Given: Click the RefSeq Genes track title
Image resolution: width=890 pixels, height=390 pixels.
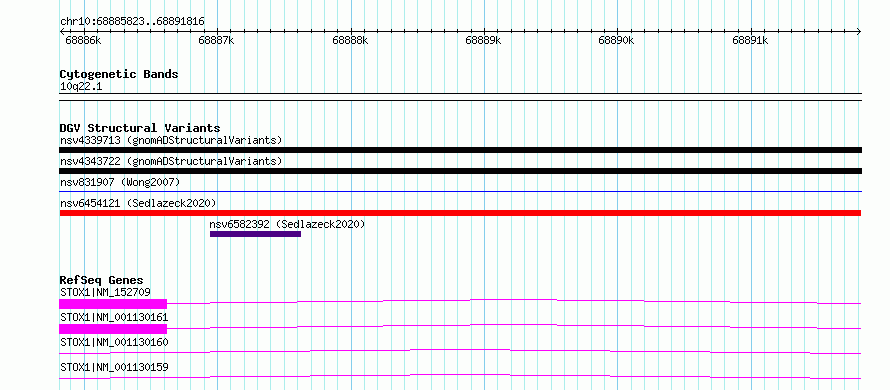Looking at the screenshot, I should pos(102,280).
